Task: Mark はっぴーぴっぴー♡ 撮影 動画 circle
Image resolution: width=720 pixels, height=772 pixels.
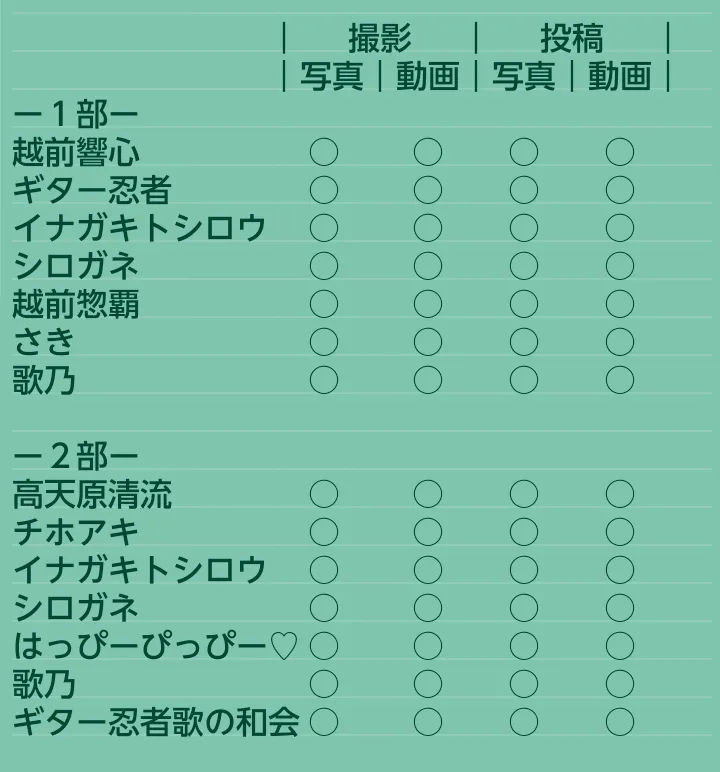Action: point(427,645)
